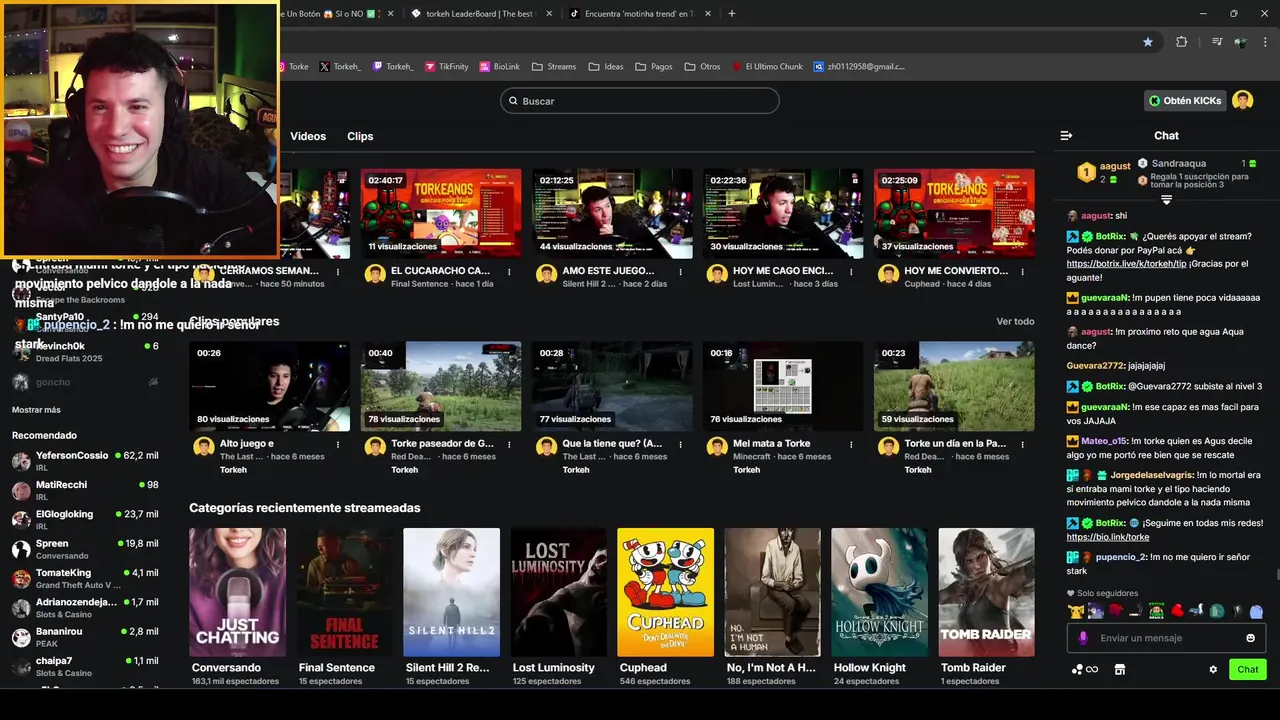
Task: Open the Pagos bookmarks folder
Action: coord(653,67)
